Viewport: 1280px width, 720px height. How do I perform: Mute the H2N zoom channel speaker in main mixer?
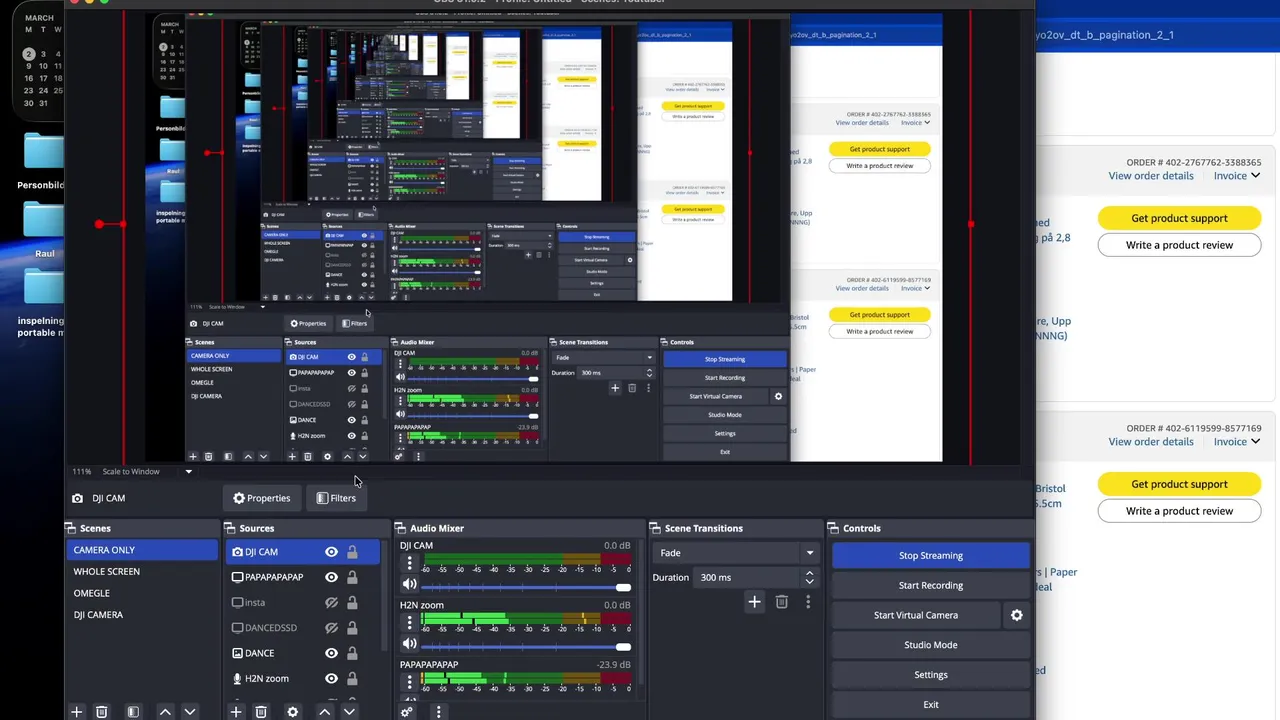(409, 644)
